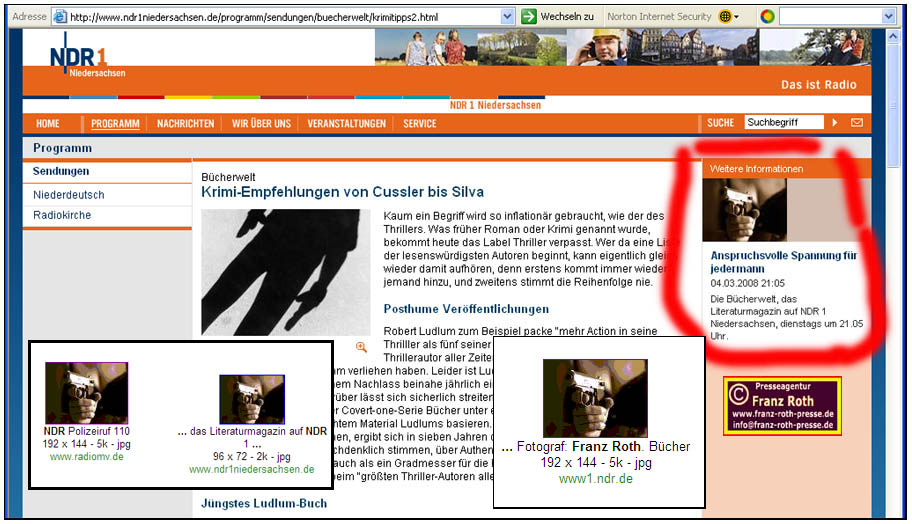Click the header landscape field photo
Screen dimensions: 912x524
click(x=521, y=48)
